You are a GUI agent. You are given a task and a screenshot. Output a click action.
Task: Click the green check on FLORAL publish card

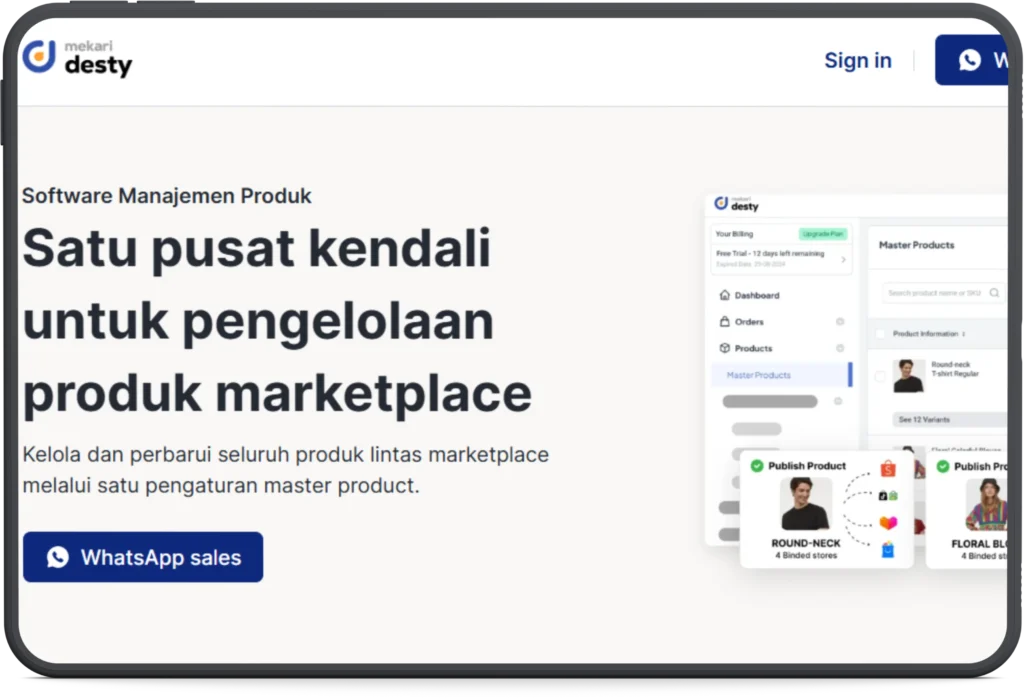(x=943, y=466)
